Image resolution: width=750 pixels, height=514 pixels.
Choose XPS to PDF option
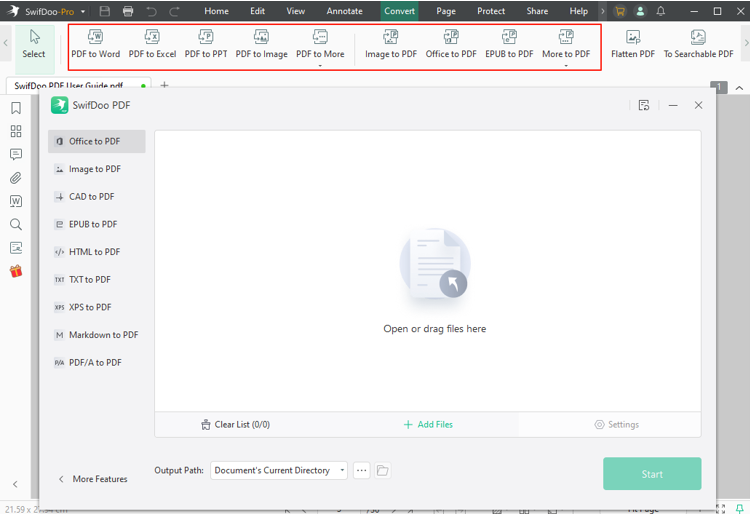[x=97, y=307]
